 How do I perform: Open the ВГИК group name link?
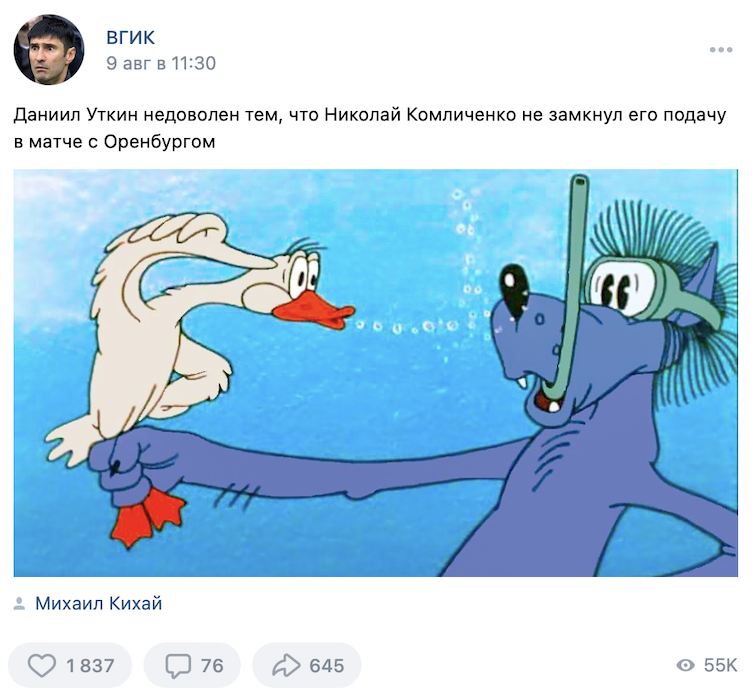131,38
